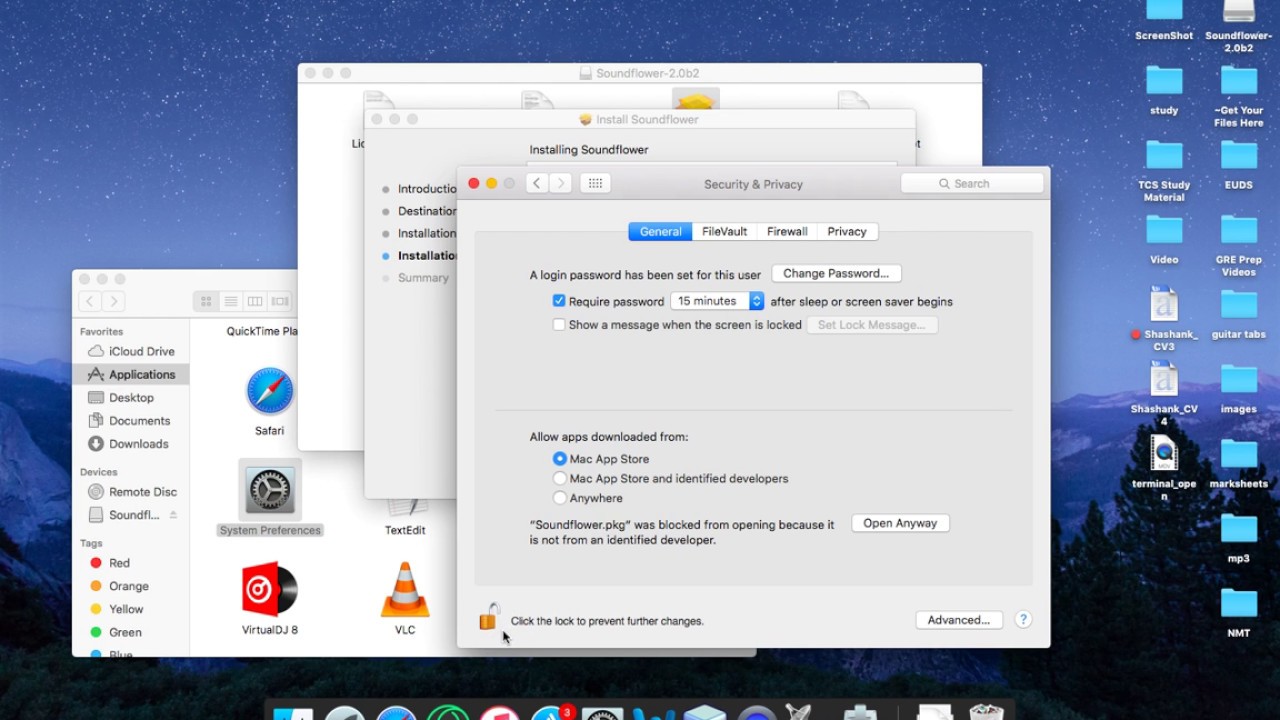
Task: Open TextEdit app in Finder
Action: [405, 508]
